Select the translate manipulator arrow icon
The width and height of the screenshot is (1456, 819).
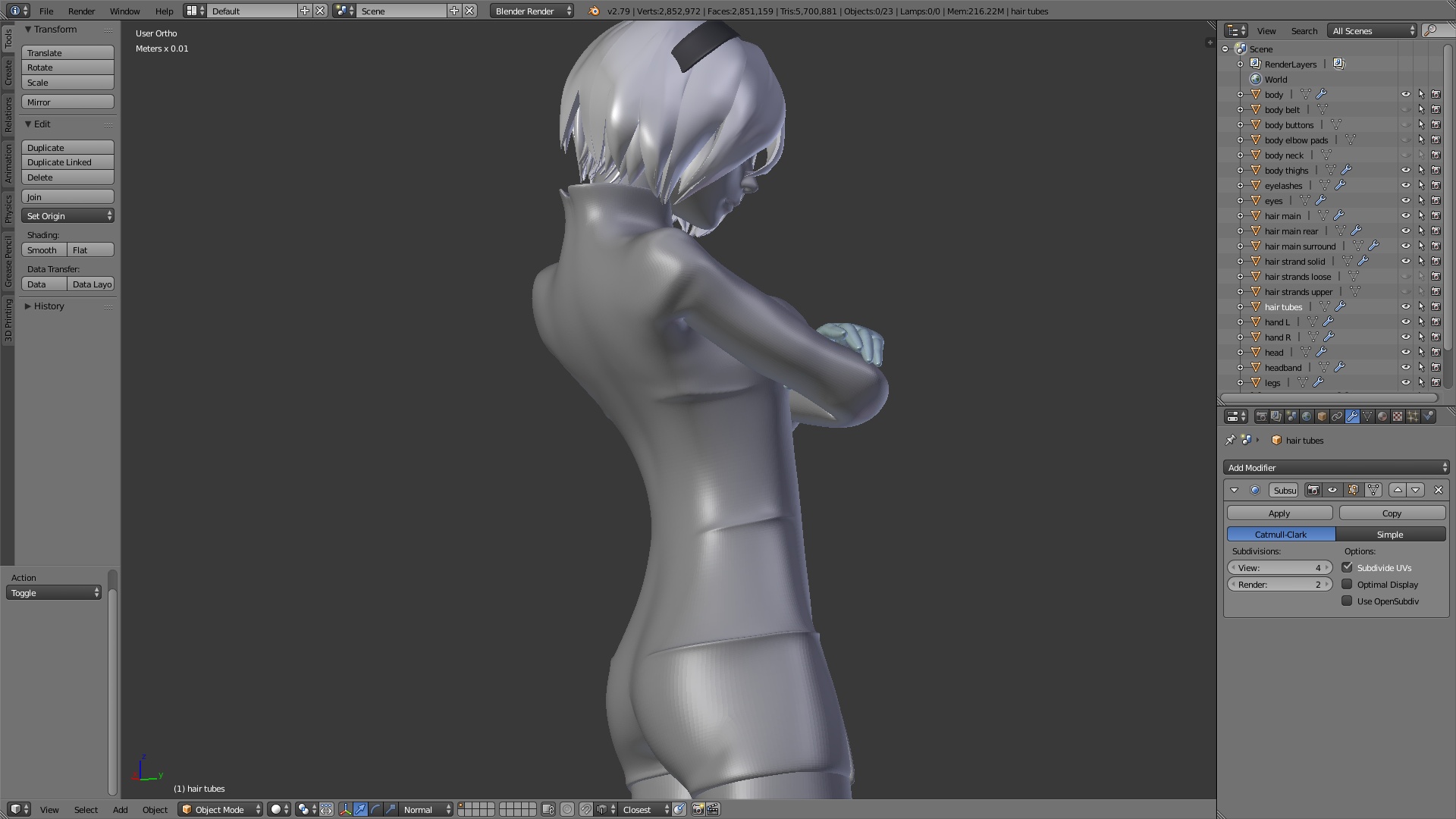360,809
